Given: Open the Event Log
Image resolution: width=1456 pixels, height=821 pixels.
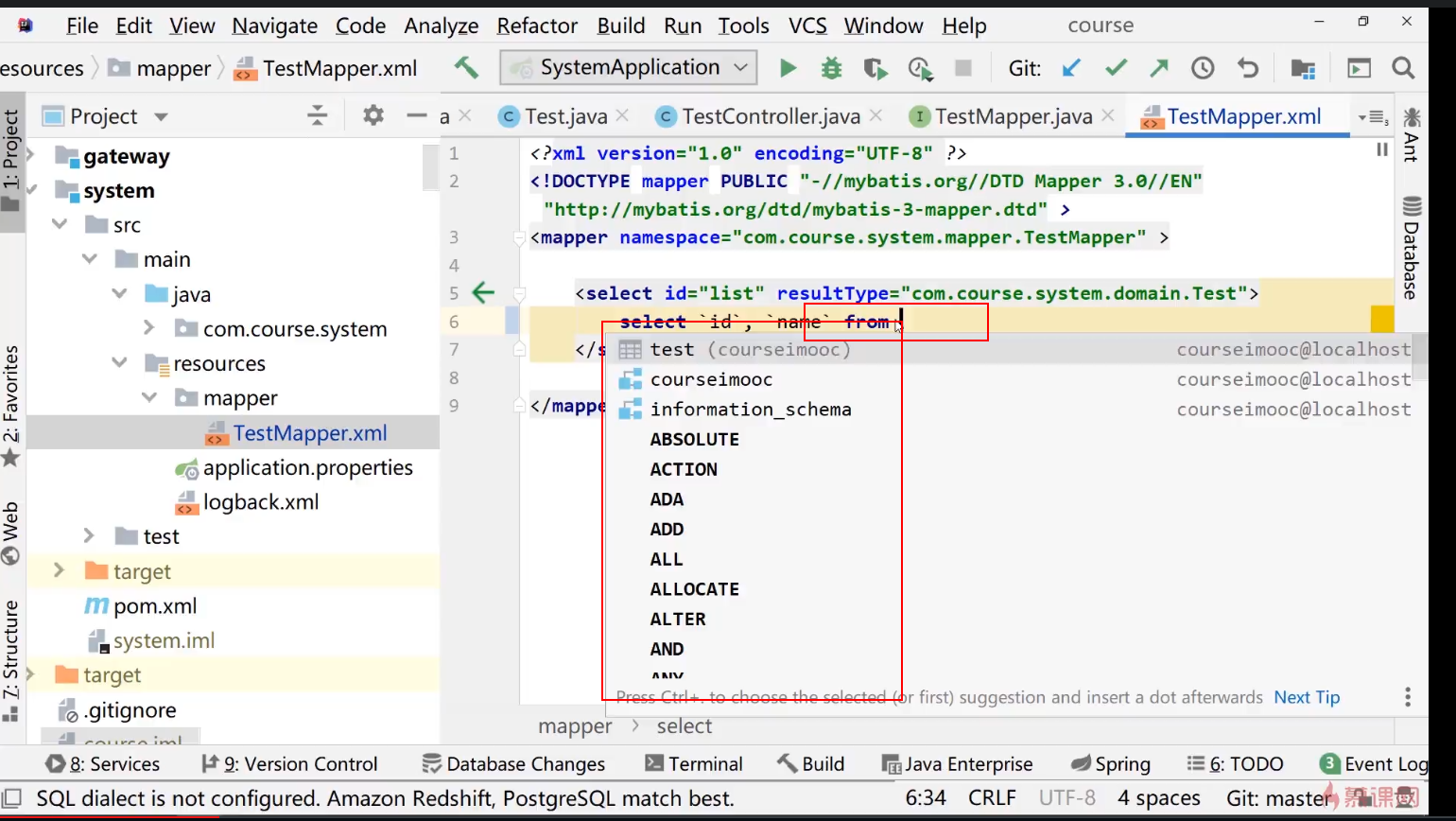Looking at the screenshot, I should click(x=1374, y=764).
